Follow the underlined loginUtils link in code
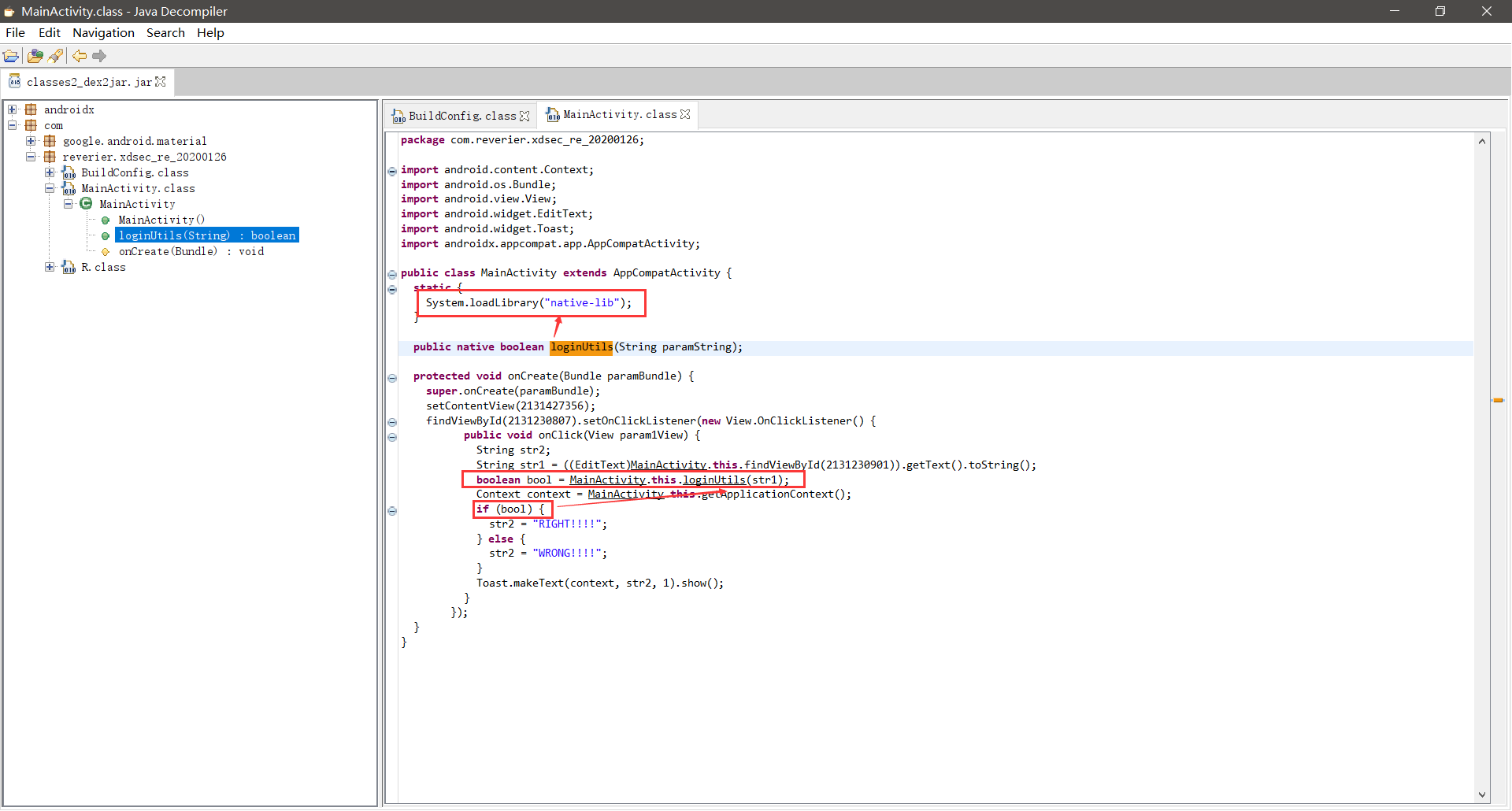 (713, 480)
